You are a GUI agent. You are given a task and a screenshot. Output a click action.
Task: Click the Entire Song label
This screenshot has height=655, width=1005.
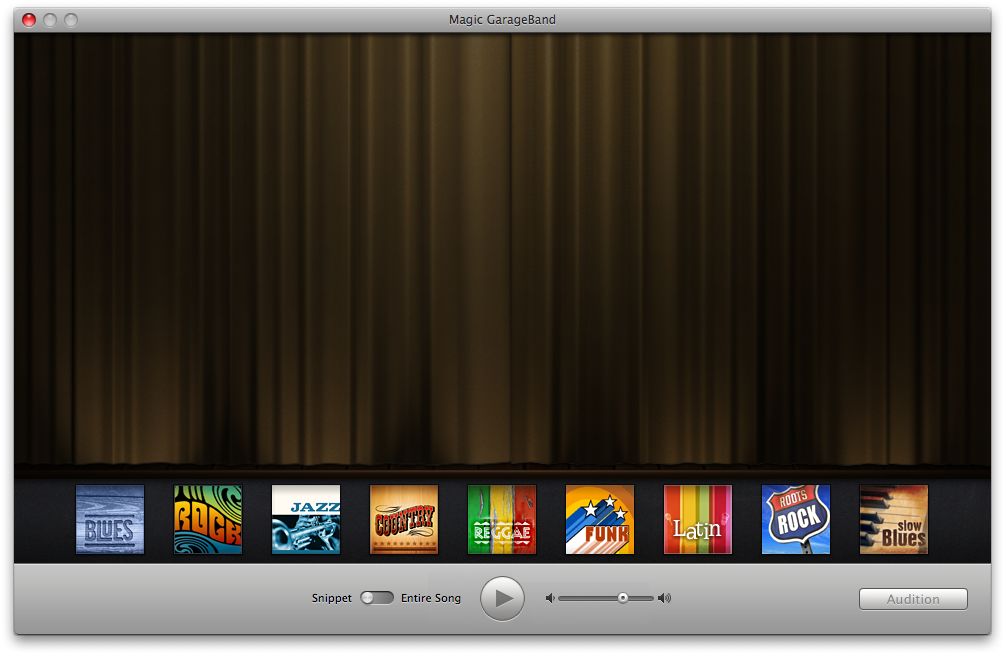[431, 598]
